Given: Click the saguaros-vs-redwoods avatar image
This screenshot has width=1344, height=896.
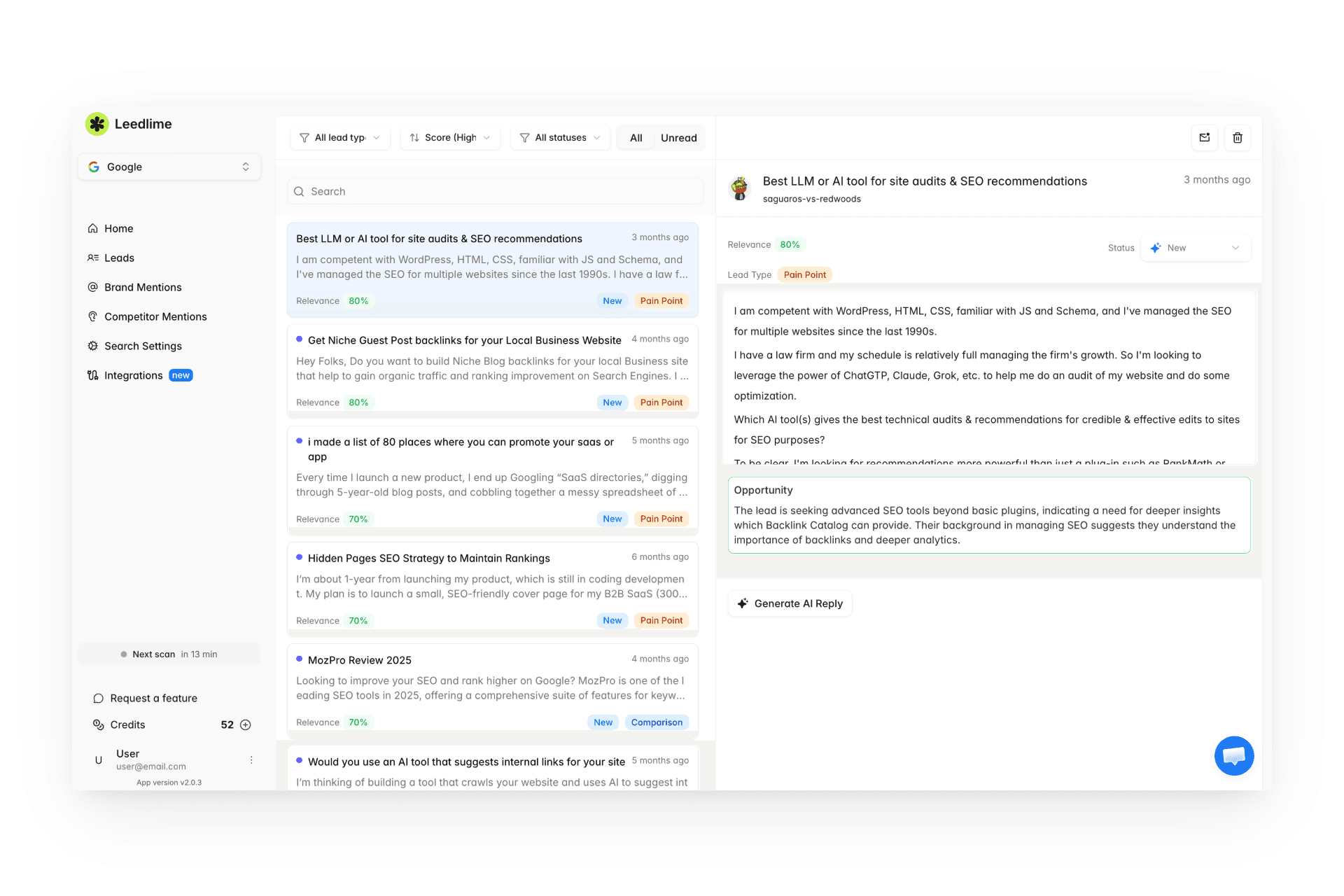Looking at the screenshot, I should [740, 188].
